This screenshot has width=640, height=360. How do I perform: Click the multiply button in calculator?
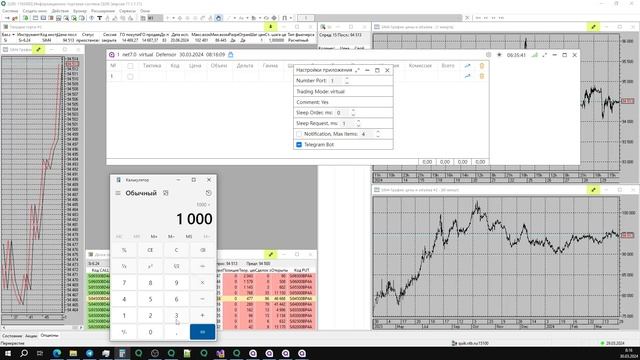(x=202, y=282)
